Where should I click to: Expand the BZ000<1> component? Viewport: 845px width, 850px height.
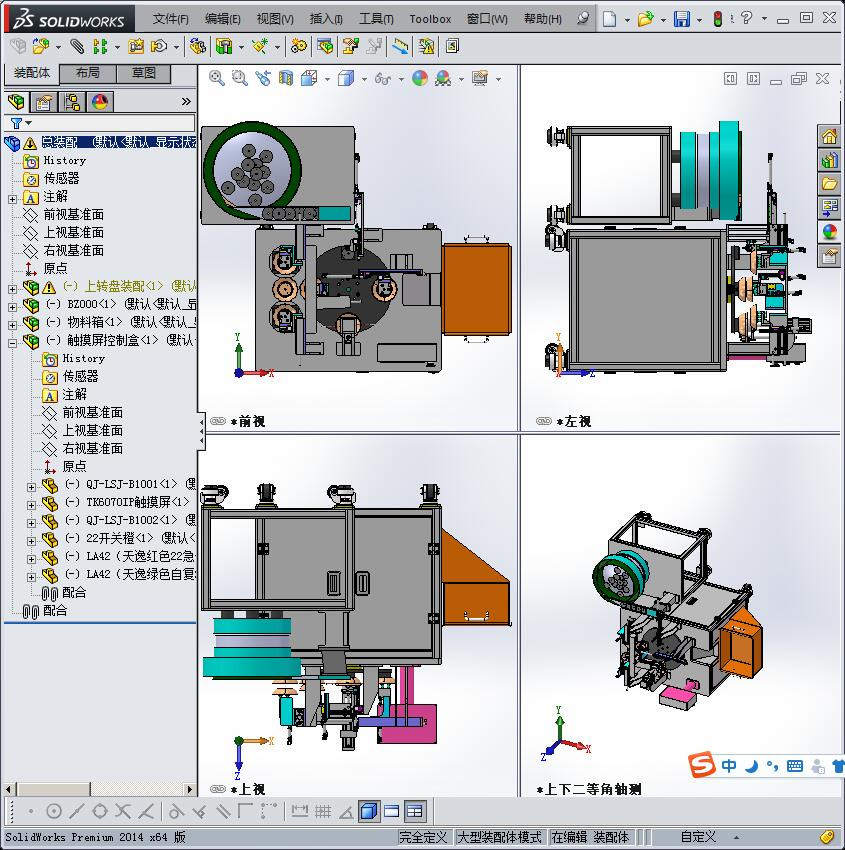[12, 307]
